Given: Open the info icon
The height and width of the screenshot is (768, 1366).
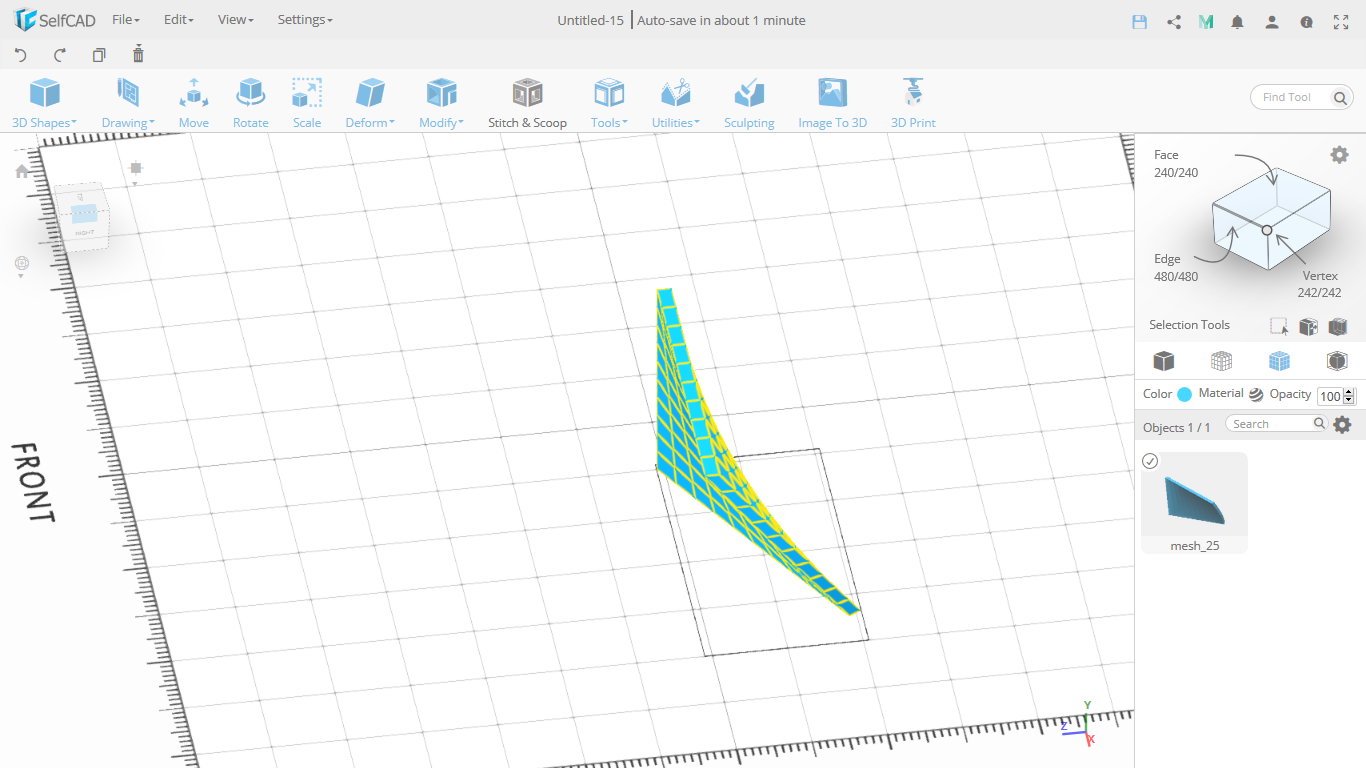Looking at the screenshot, I should [x=1306, y=22].
